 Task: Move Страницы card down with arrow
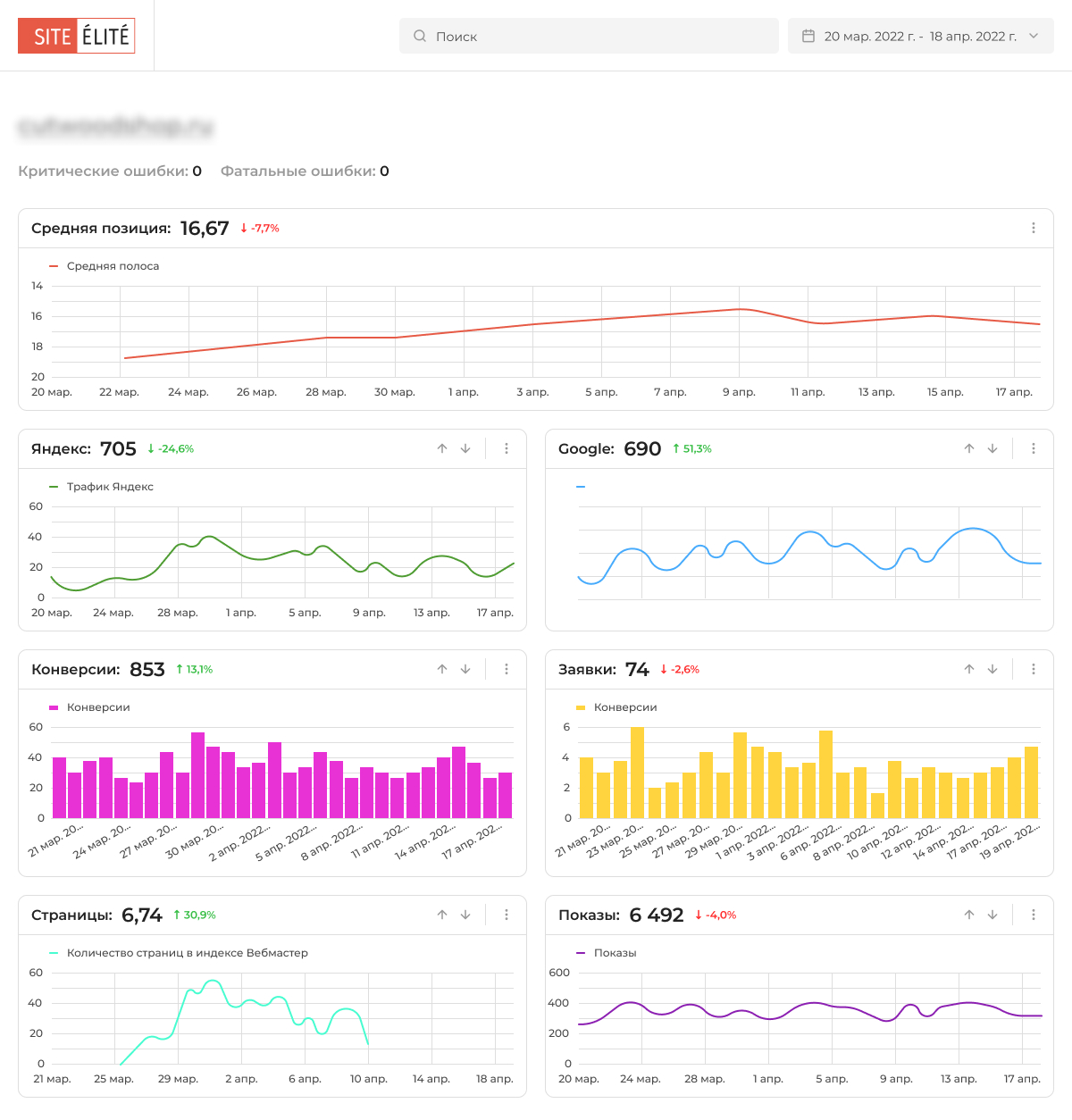[465, 915]
